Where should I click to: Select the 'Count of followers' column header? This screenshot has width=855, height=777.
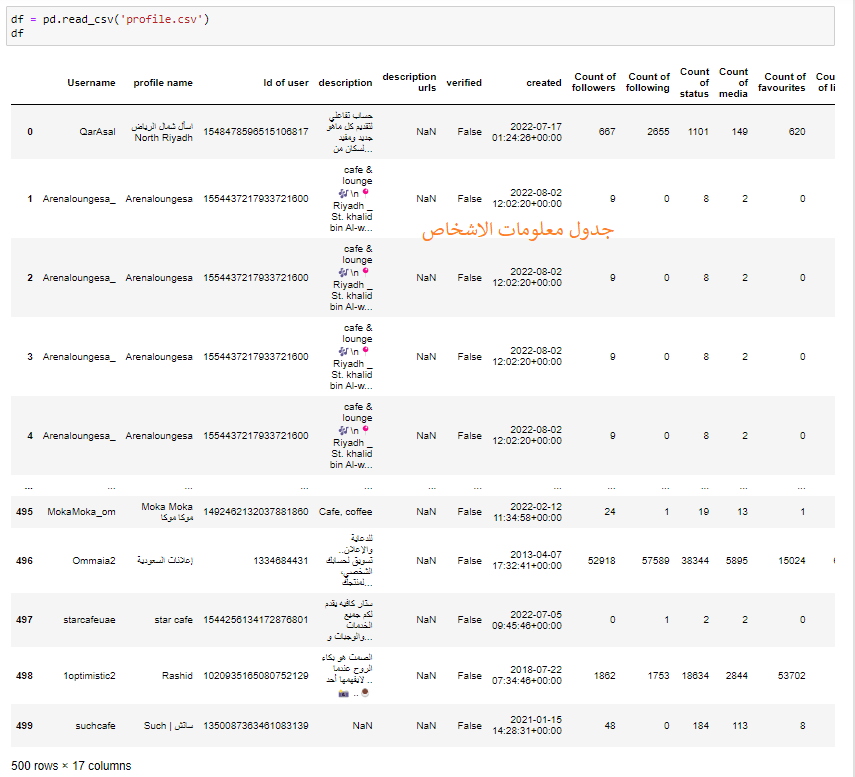[594, 82]
